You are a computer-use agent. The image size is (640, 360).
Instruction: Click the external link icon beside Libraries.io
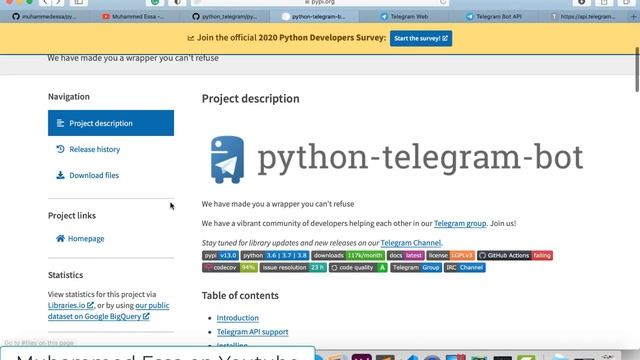[90, 305]
